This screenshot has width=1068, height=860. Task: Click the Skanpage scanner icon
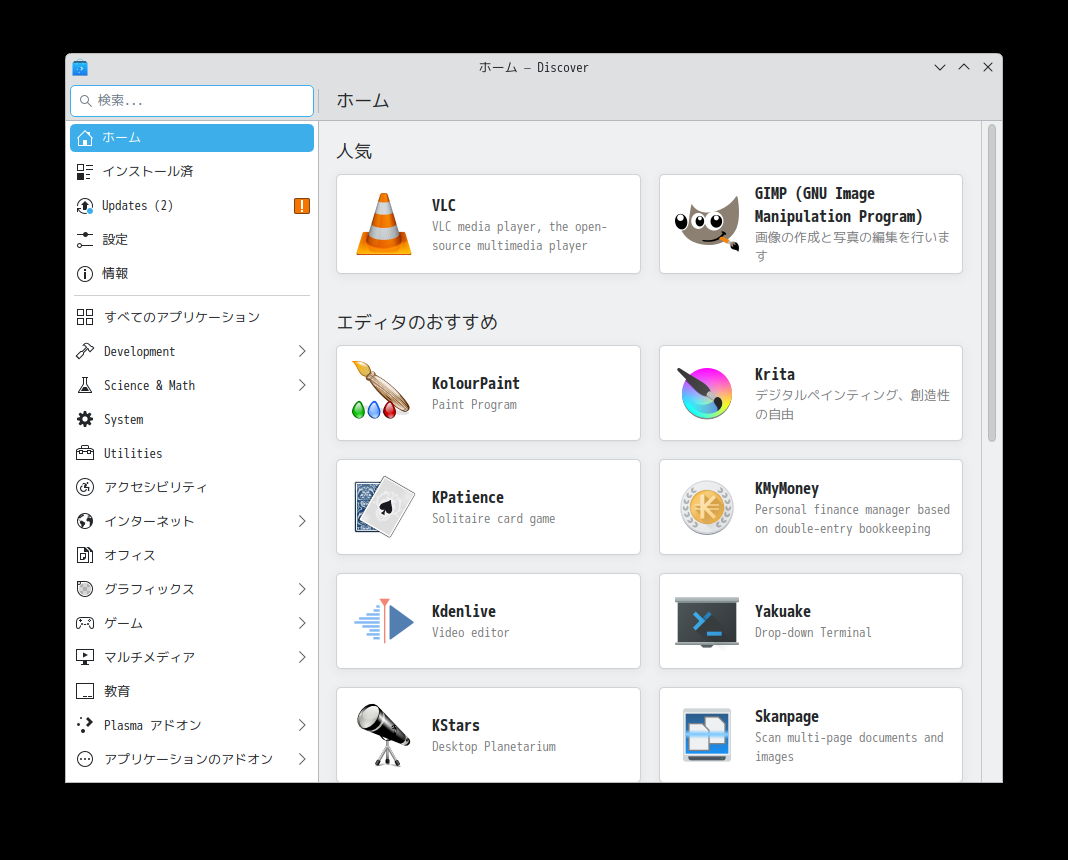707,735
